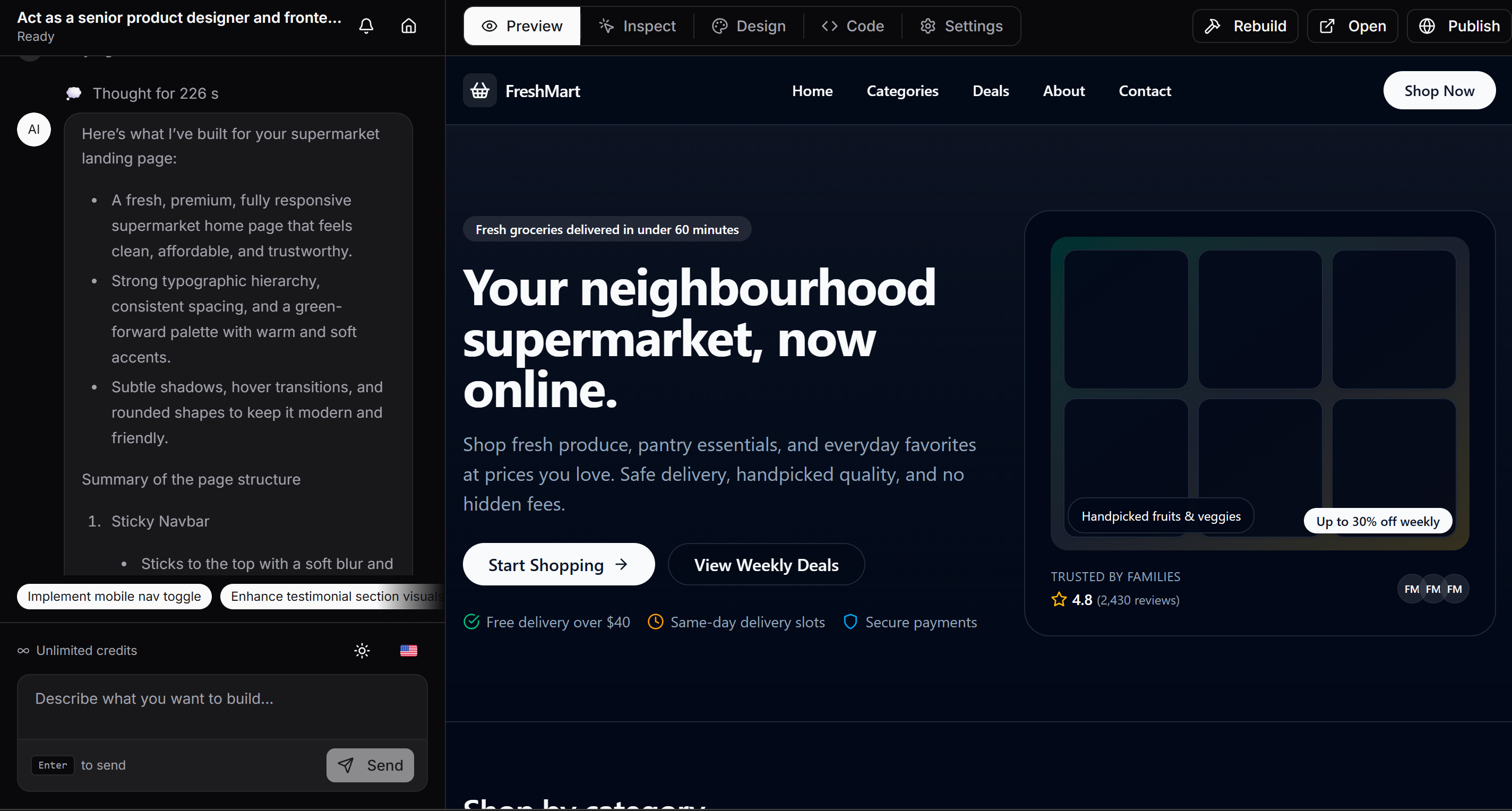Click green checkmark beside Free delivery
Viewport: 1512px width, 811px height.
pos(471,622)
